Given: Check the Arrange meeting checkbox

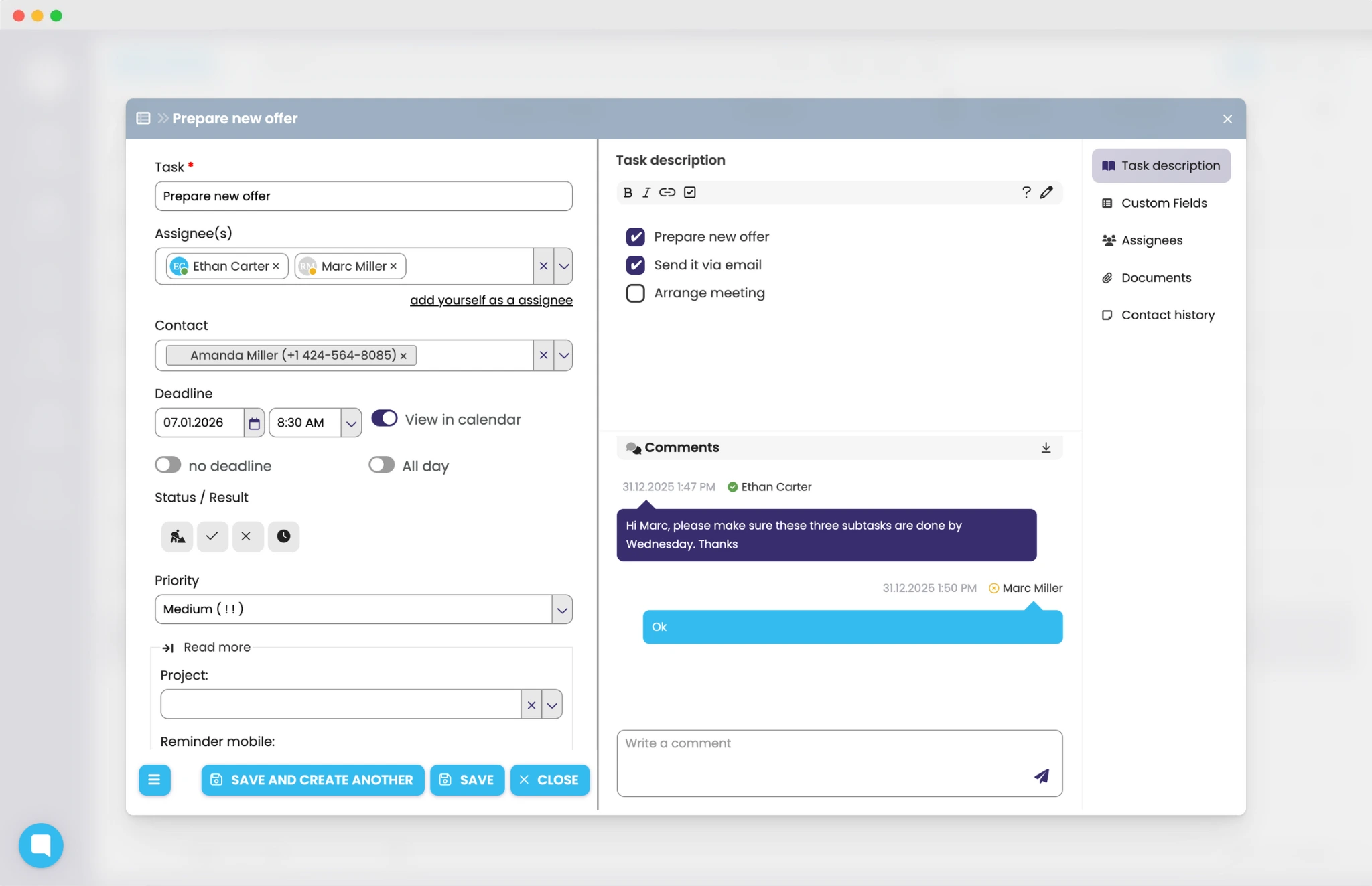Looking at the screenshot, I should click(x=635, y=293).
